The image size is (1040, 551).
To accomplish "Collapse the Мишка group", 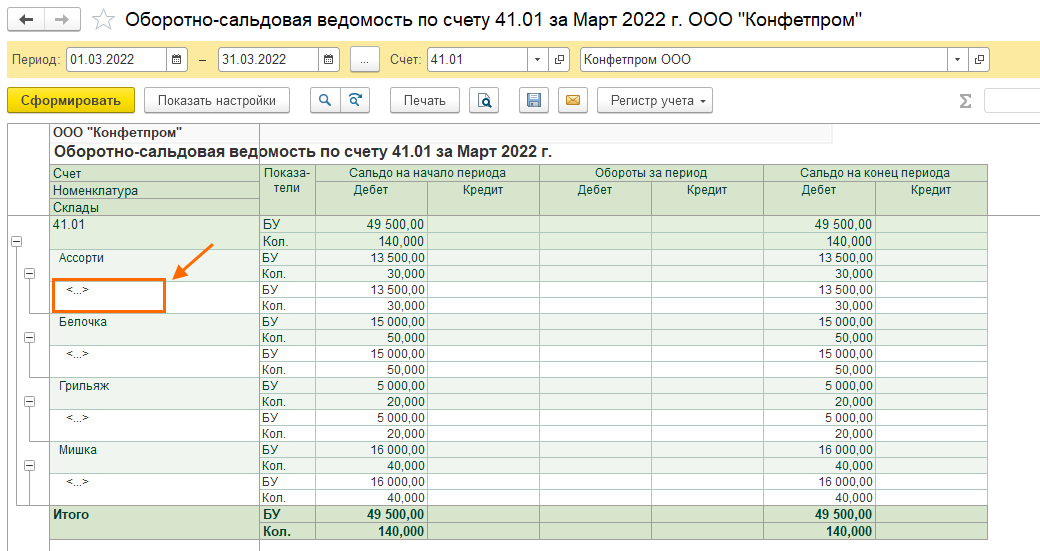I will tap(29, 465).
